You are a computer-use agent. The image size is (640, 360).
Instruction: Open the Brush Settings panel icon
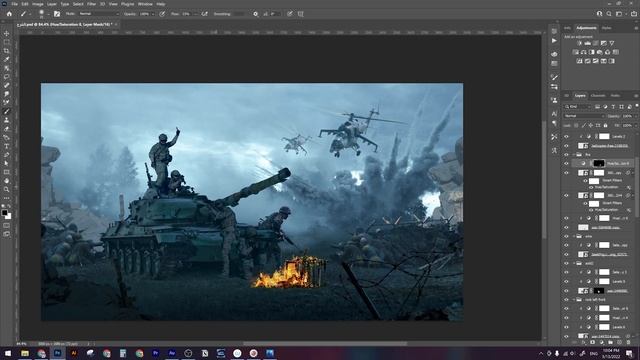(57, 14)
